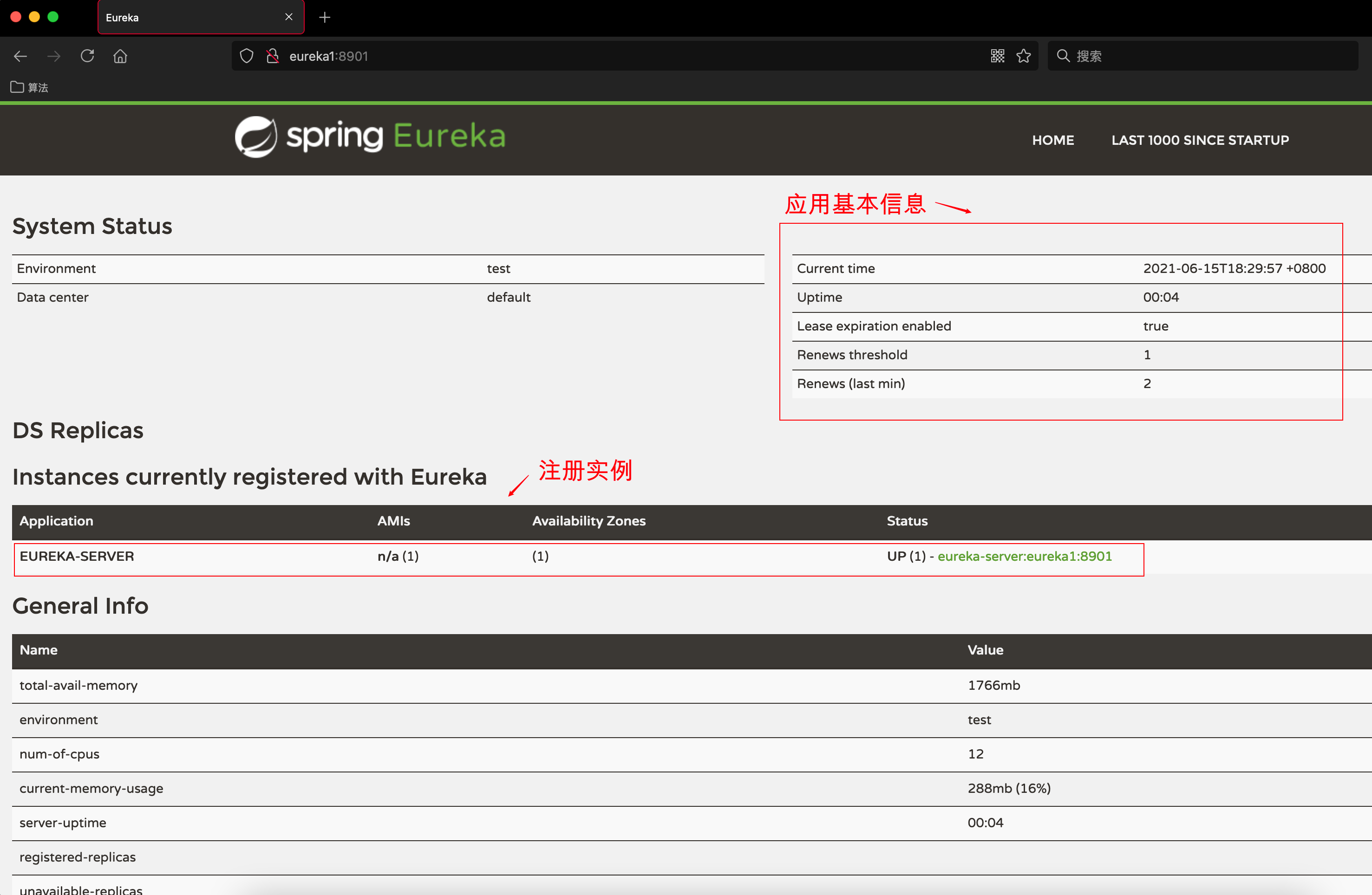Click the EUREKA-SERVER application row

(x=77, y=556)
